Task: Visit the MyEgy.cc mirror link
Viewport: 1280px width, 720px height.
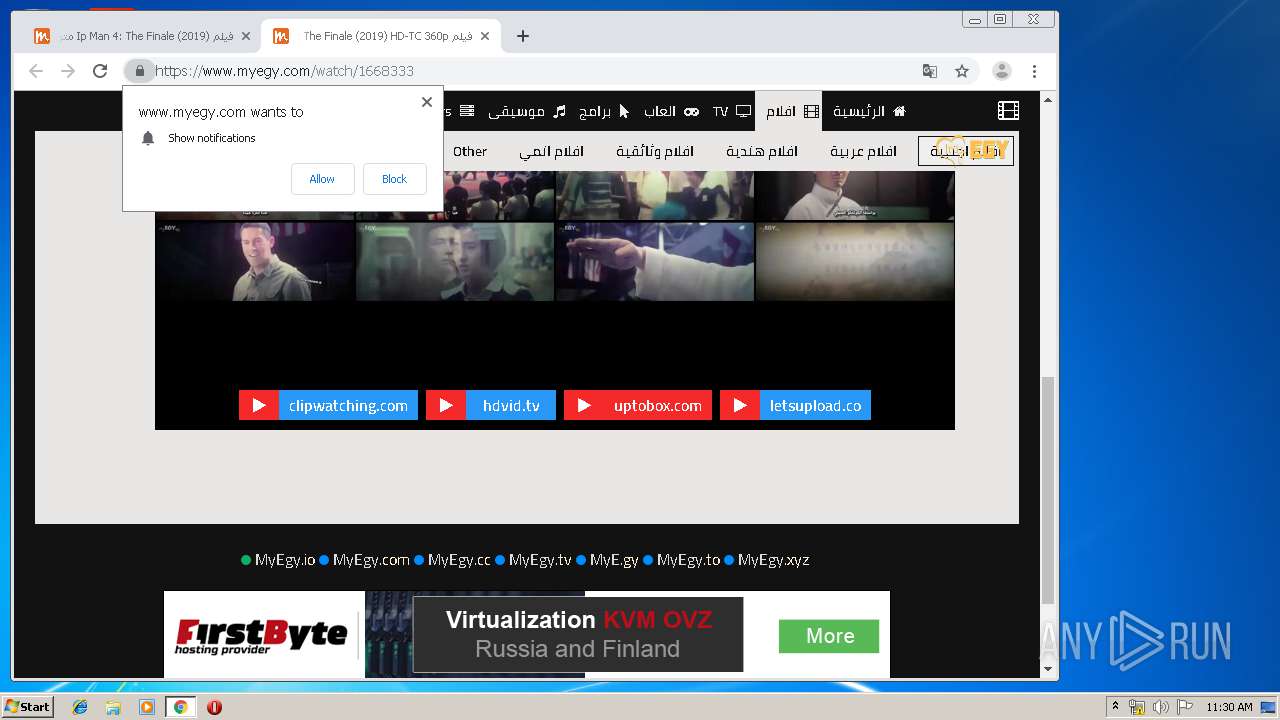Action: 459,560
